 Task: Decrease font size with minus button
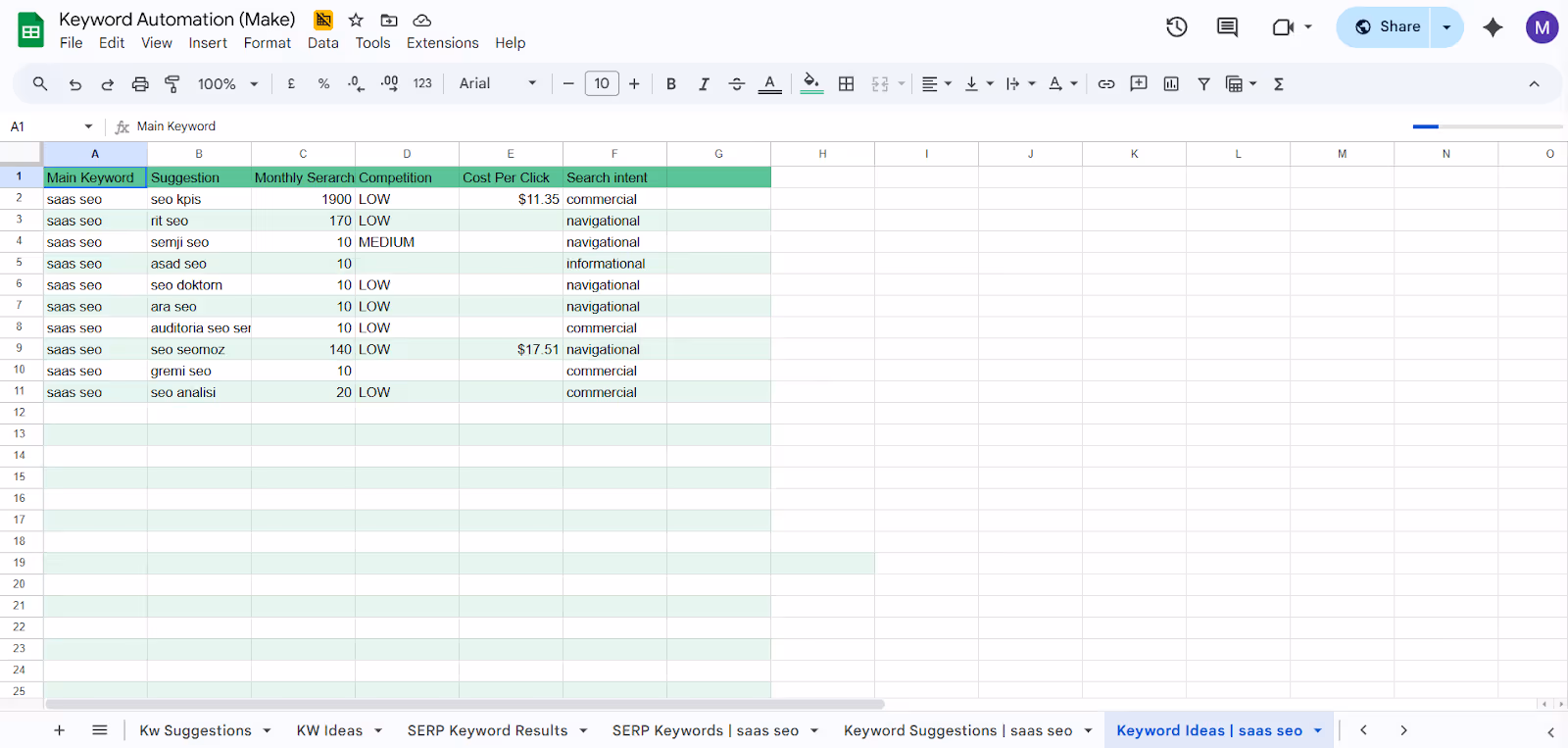[x=568, y=84]
